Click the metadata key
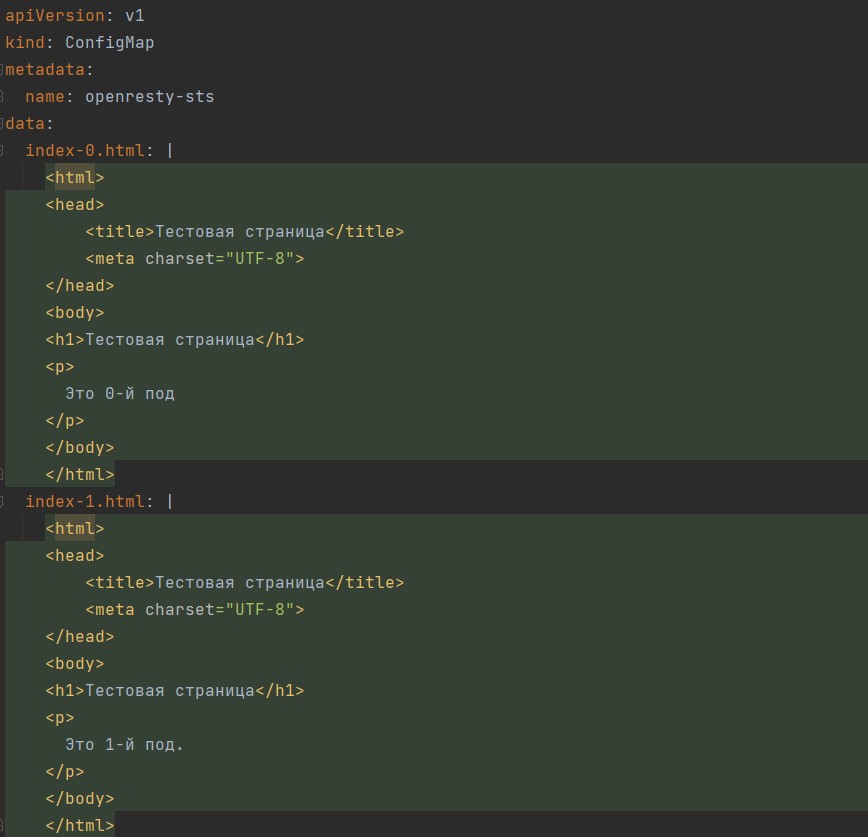The height and width of the screenshot is (837, 868). [x=45, y=70]
